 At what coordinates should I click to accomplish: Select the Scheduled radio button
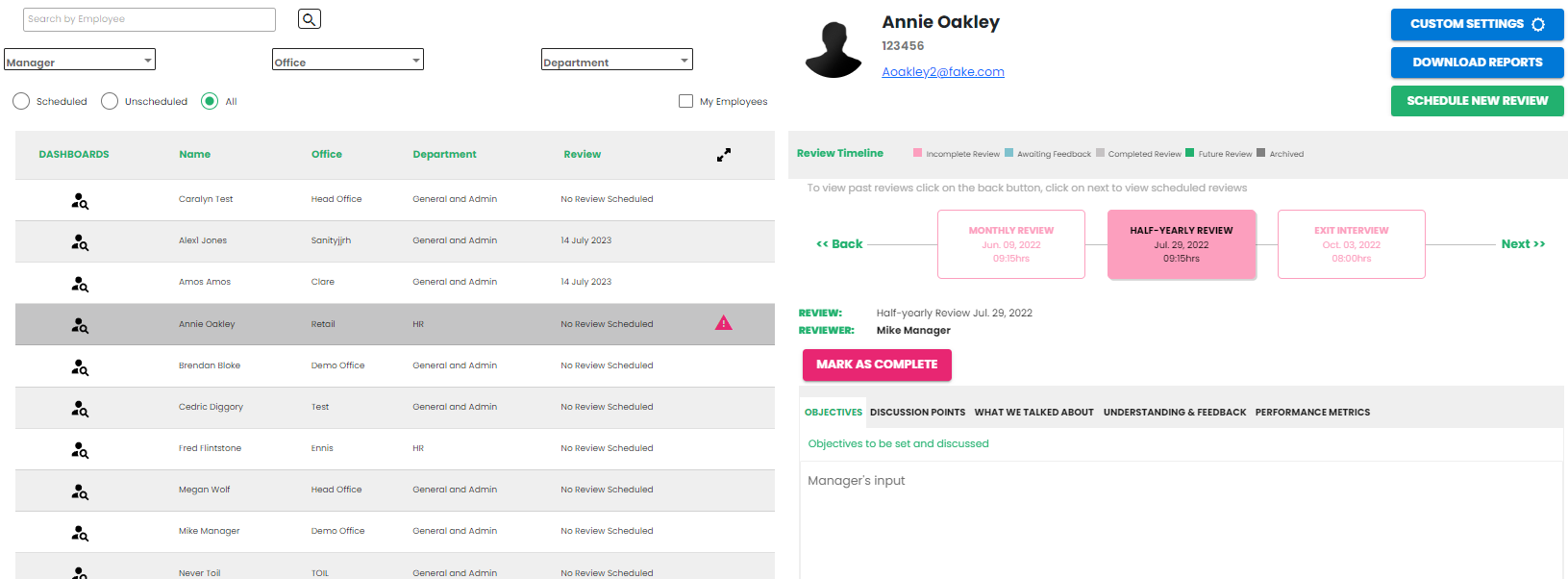click(x=21, y=101)
